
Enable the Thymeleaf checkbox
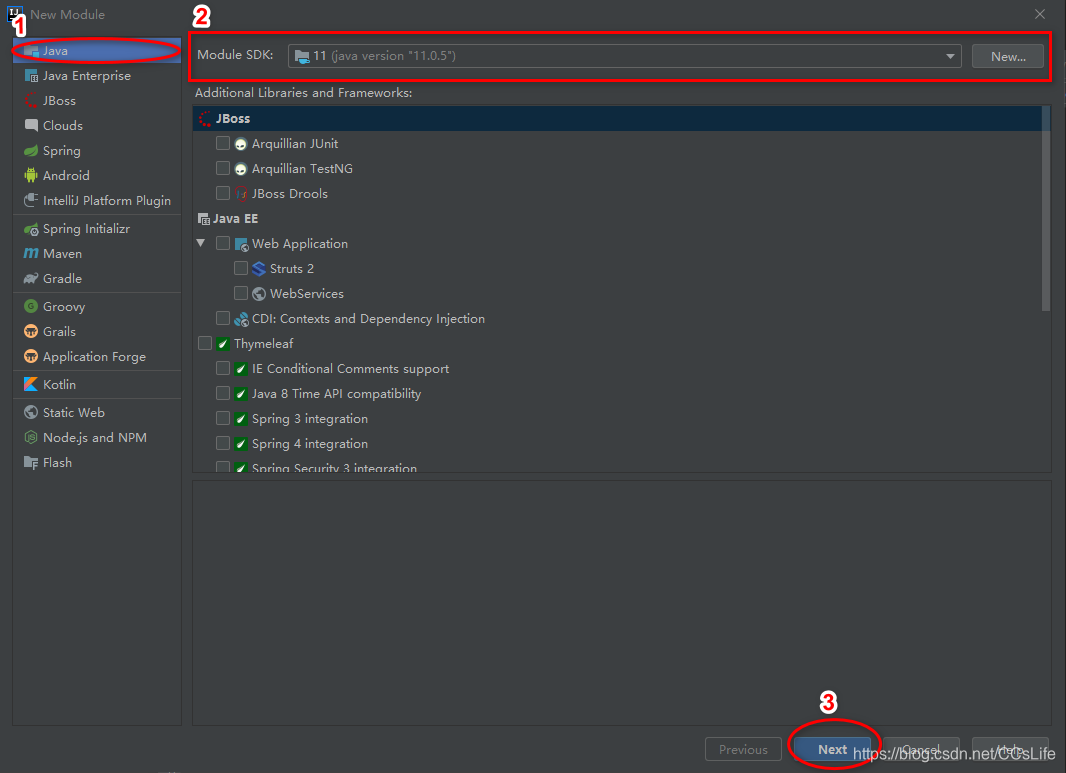tap(205, 343)
